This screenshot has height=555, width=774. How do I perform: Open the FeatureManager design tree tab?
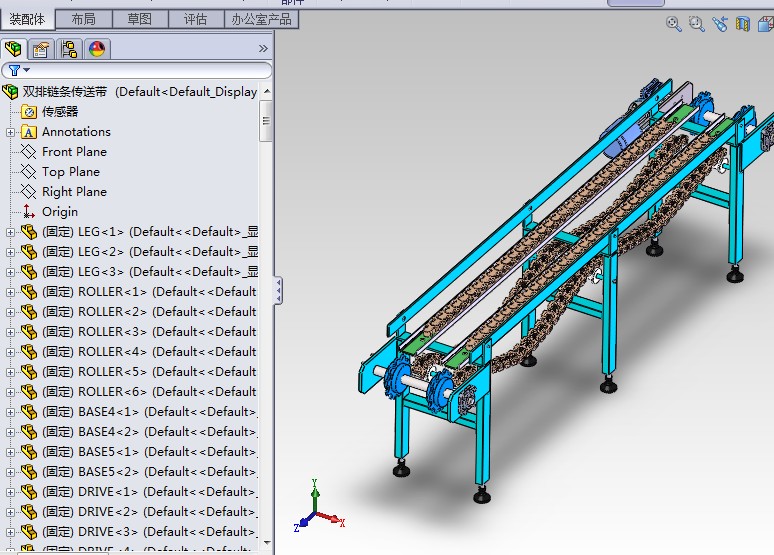pos(13,49)
